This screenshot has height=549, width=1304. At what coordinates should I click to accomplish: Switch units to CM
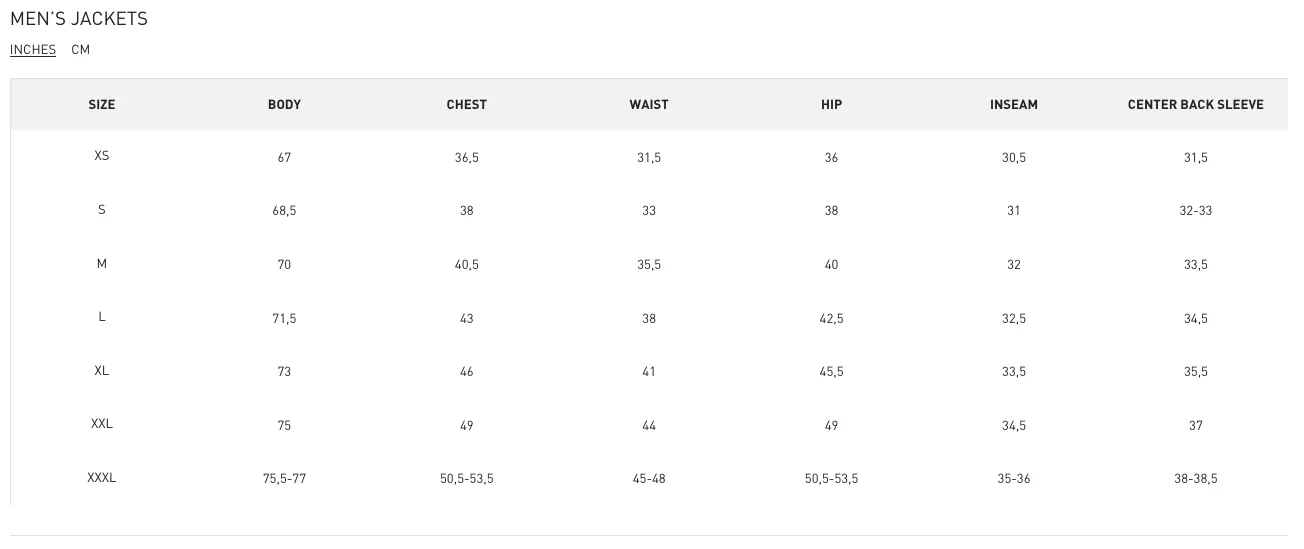(x=81, y=50)
